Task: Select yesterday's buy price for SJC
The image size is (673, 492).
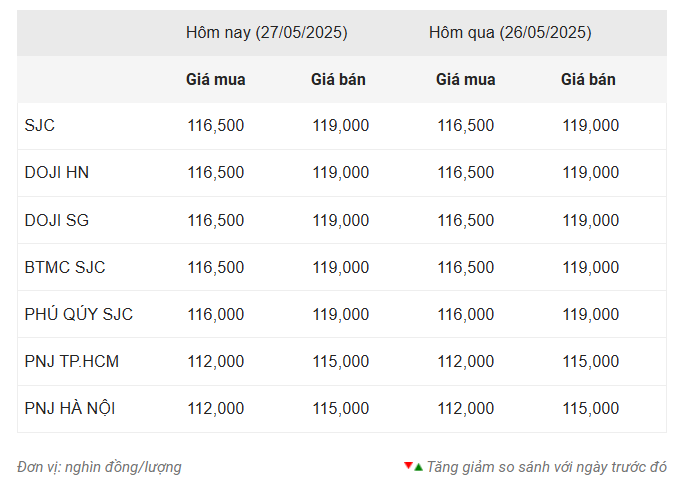Action: pos(465,125)
